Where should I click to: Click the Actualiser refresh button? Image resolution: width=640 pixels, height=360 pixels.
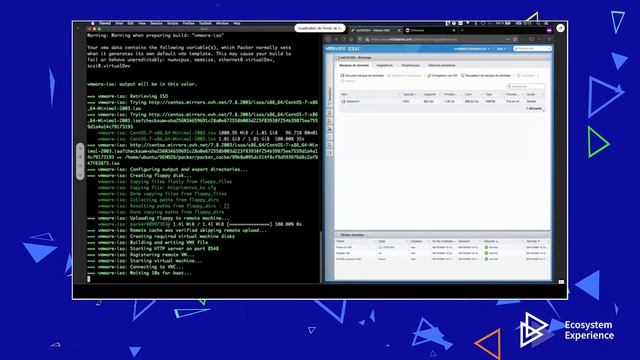click(526, 76)
